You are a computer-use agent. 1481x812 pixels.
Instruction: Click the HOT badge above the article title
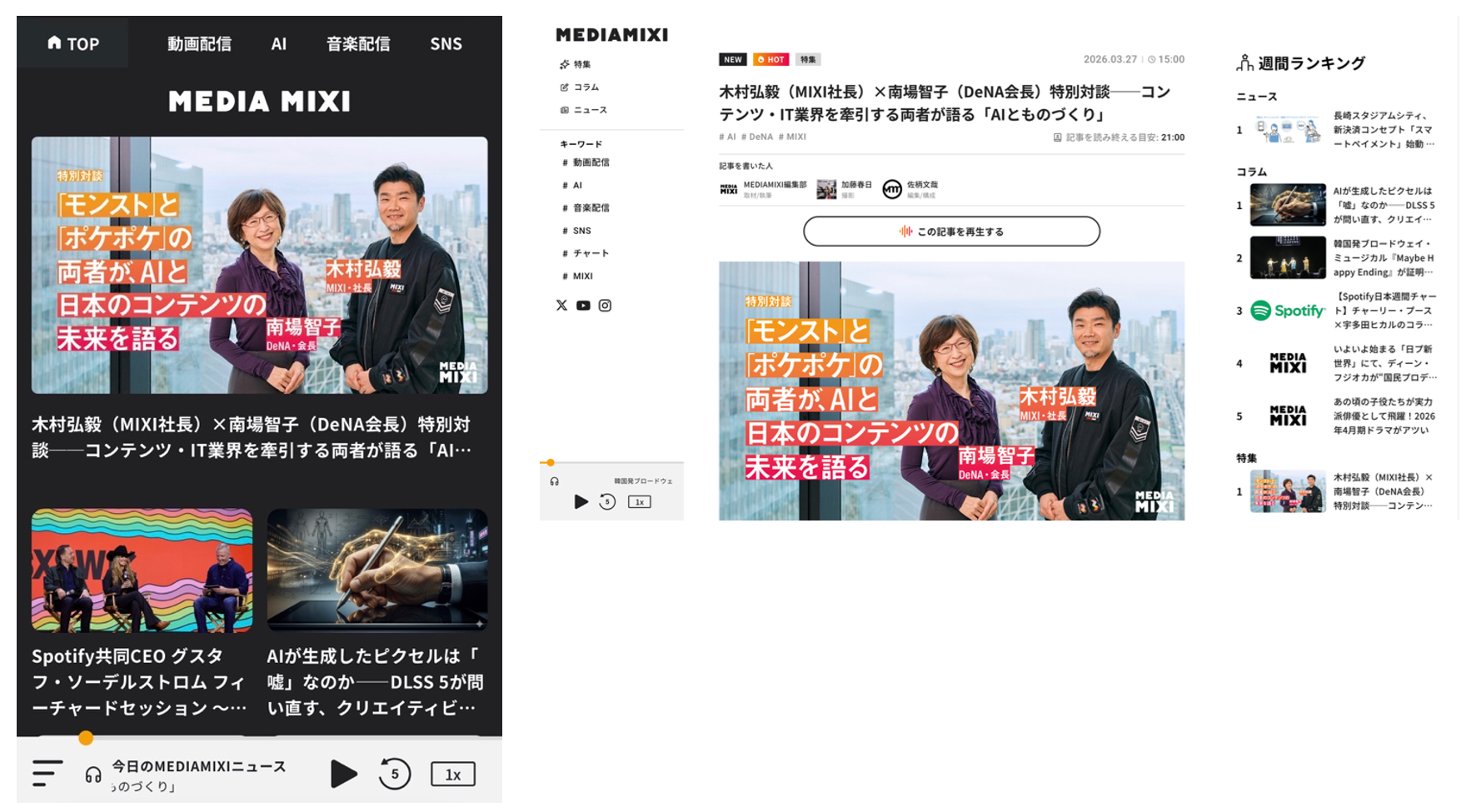770,60
